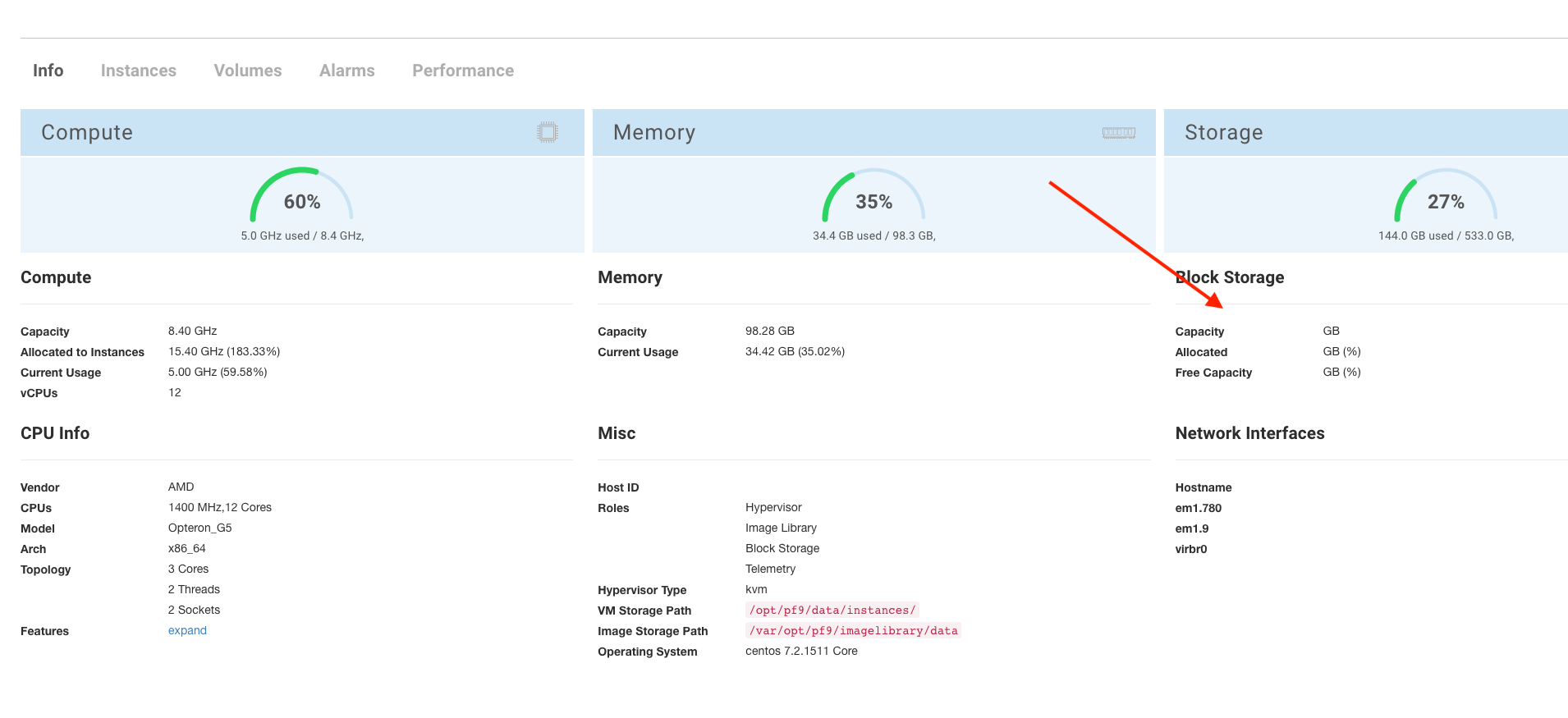Click the Storage panel header title
The width and height of the screenshot is (1568, 718).
(1223, 132)
